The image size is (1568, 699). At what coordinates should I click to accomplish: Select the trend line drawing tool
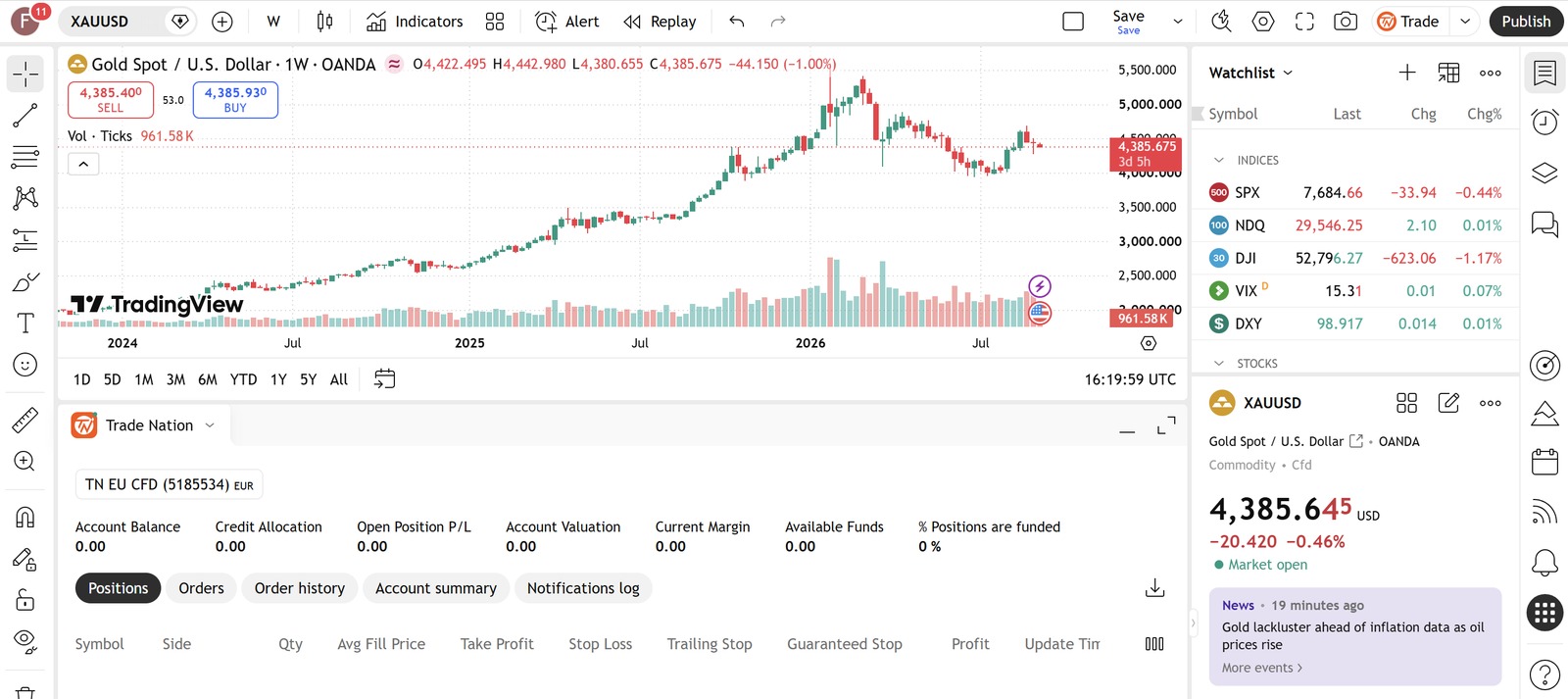(x=24, y=116)
